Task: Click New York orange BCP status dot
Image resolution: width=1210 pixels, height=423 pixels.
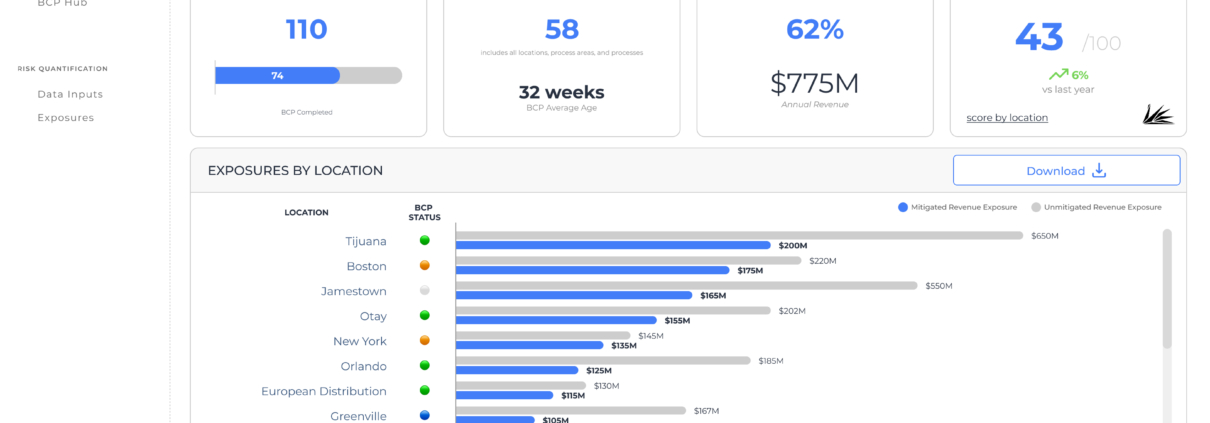Action: pos(425,341)
